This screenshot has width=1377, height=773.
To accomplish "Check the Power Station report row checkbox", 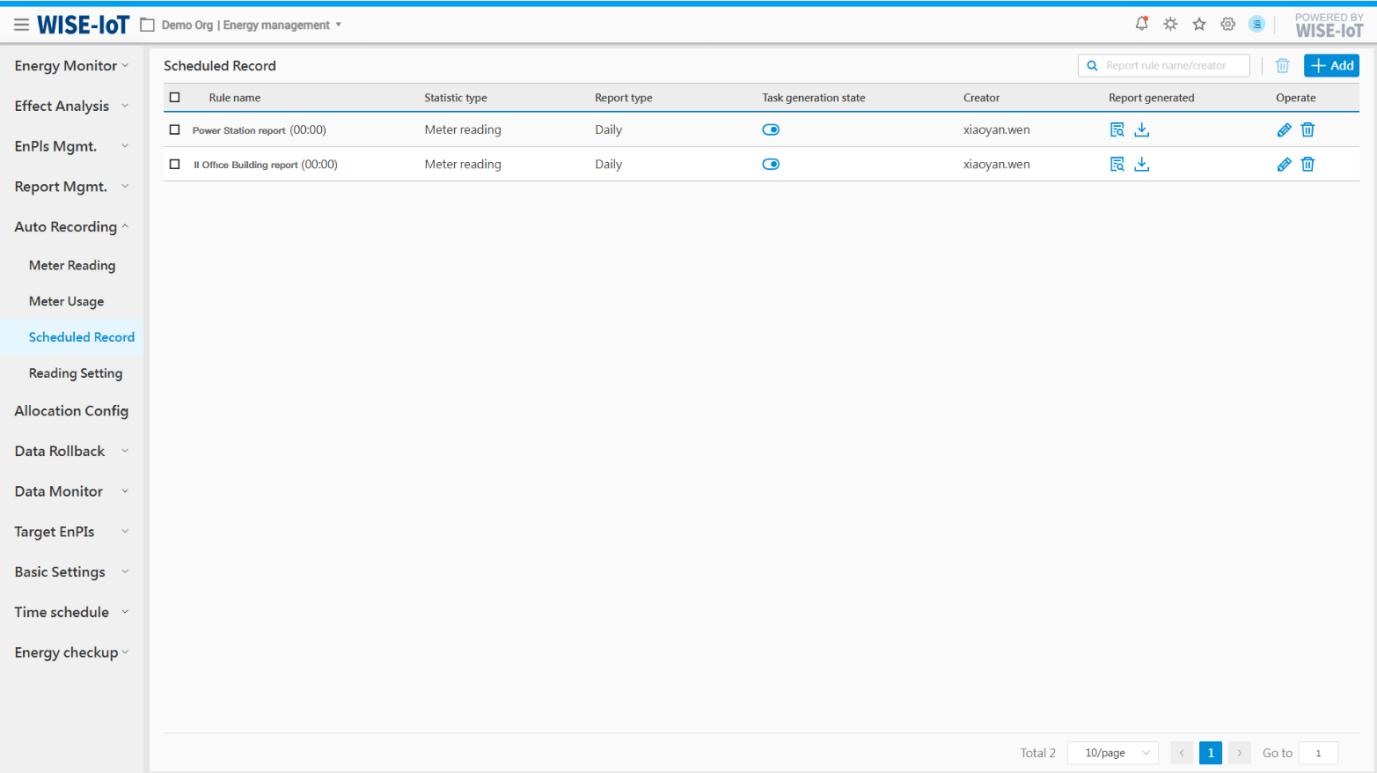I will click(175, 130).
